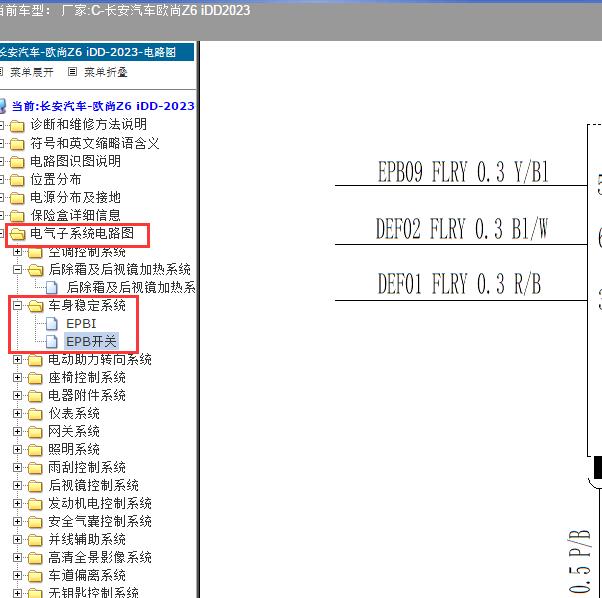Expand the 发动机电控制系统 node
The width and height of the screenshot is (602, 598).
17,503
